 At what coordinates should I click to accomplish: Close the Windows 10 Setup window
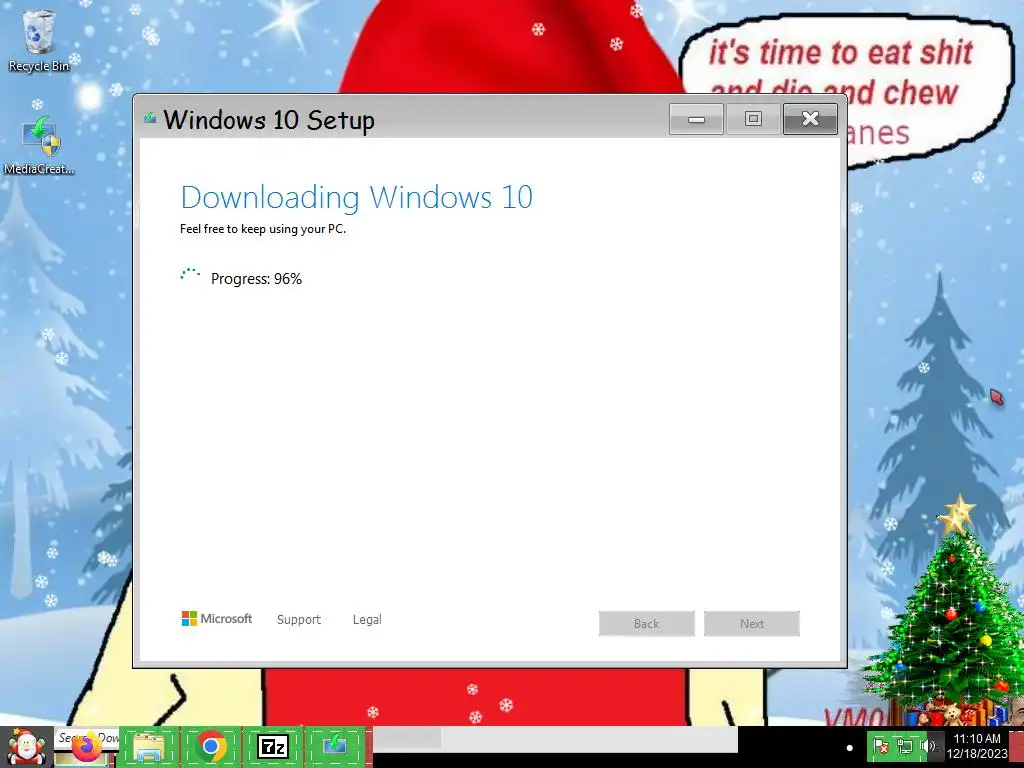810,119
